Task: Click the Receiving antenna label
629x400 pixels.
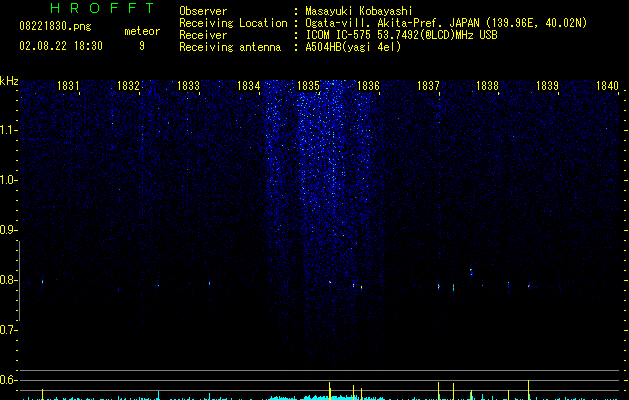Action: (230, 47)
